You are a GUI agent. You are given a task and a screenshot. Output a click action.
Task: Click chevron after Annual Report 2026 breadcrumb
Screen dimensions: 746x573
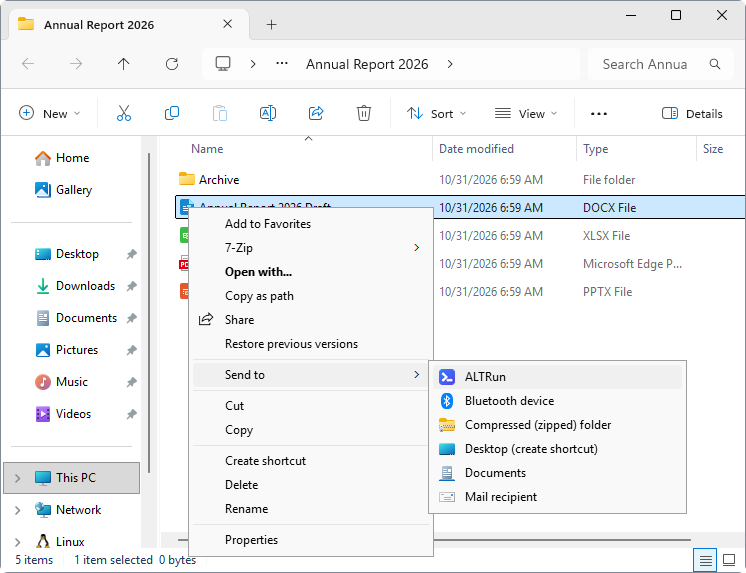click(x=450, y=64)
